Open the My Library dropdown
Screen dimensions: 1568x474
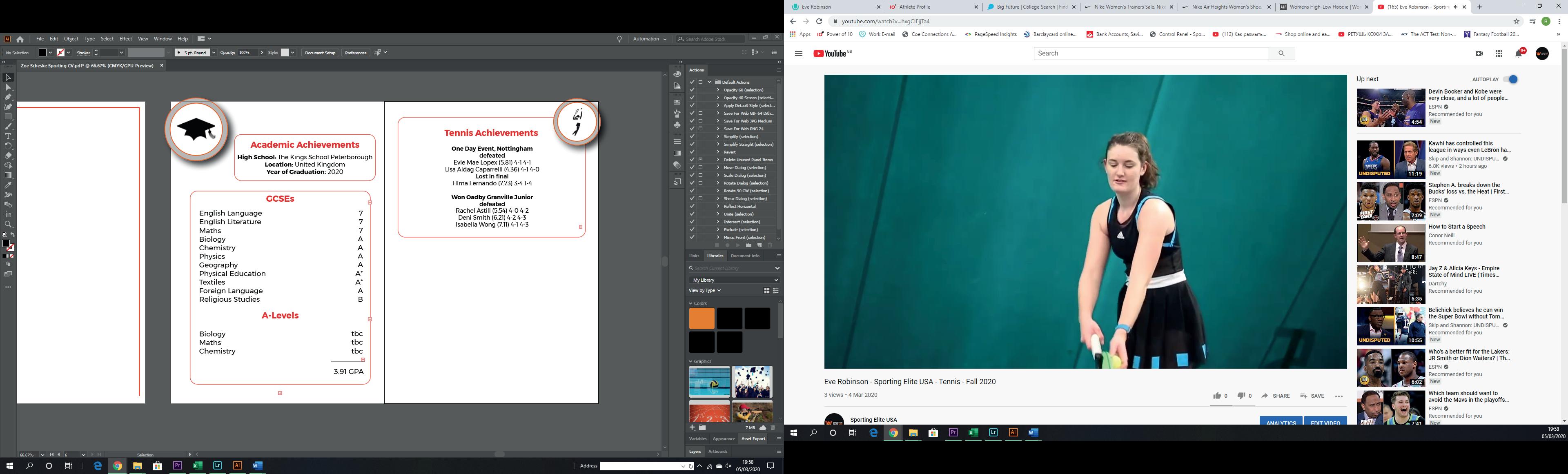coord(734,280)
